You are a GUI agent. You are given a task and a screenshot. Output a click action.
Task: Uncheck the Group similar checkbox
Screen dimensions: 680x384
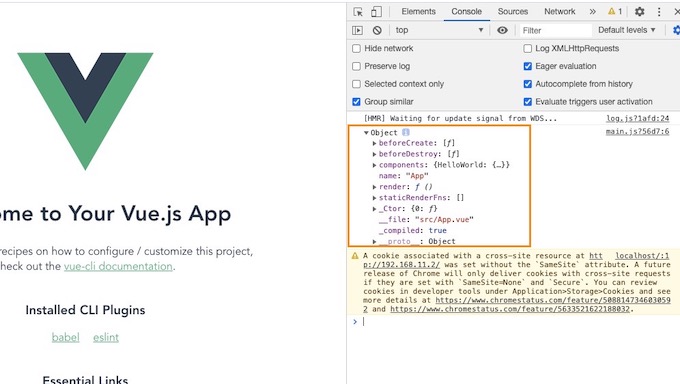[356, 102]
